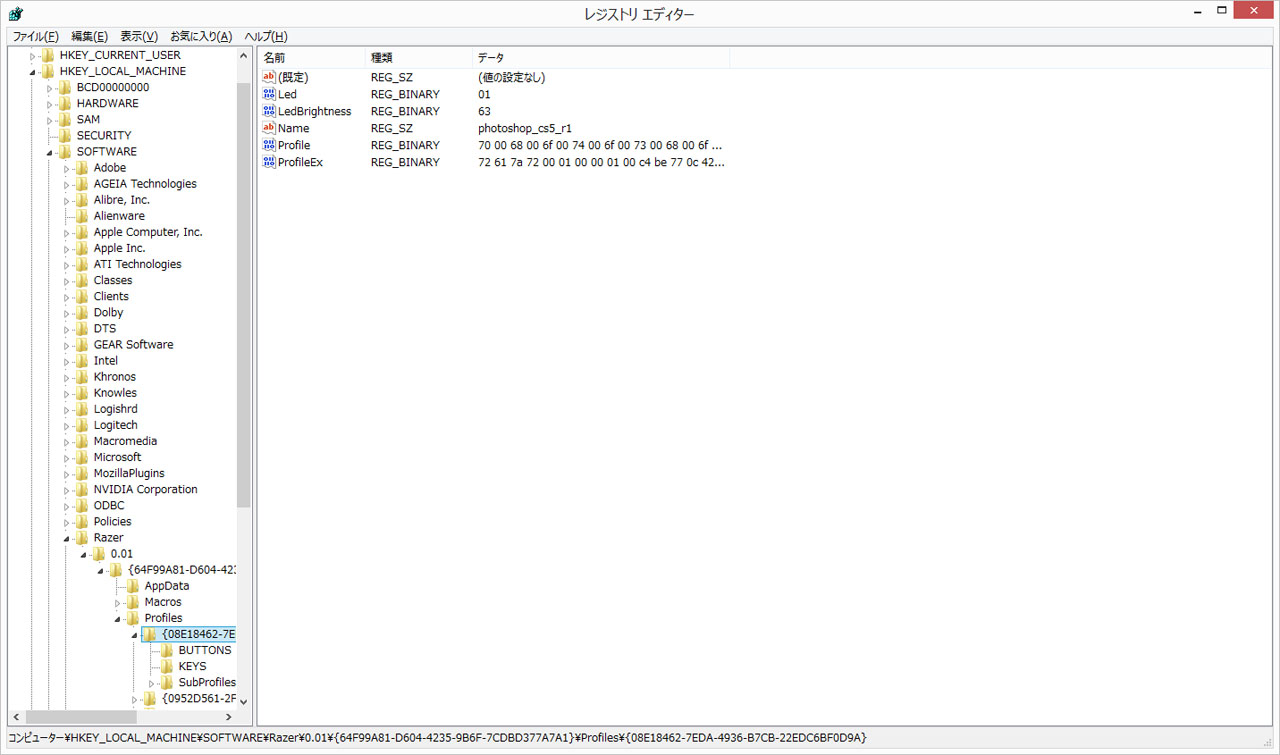
Task: Select the Microsoft folder icon
Action: 82,457
